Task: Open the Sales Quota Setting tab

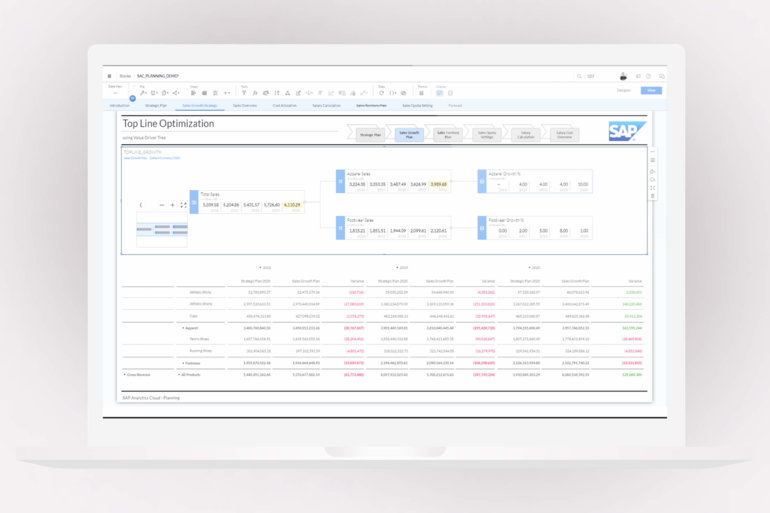Action: pyautogui.click(x=417, y=106)
